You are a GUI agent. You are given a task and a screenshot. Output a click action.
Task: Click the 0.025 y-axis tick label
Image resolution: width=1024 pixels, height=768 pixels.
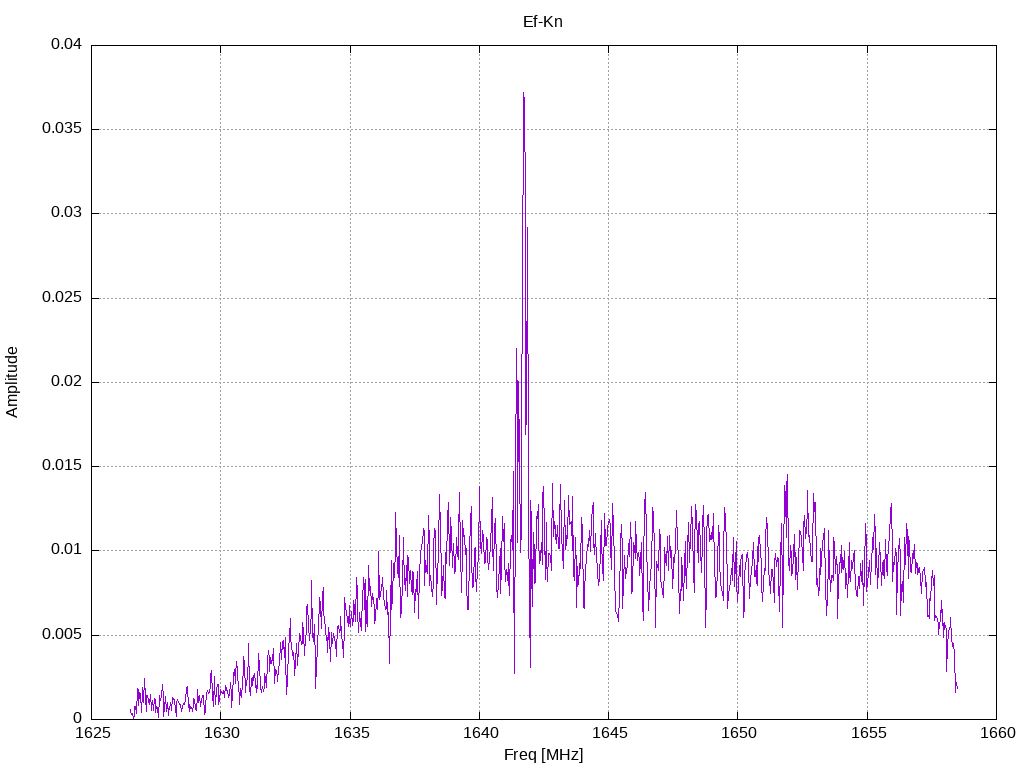tap(62, 298)
